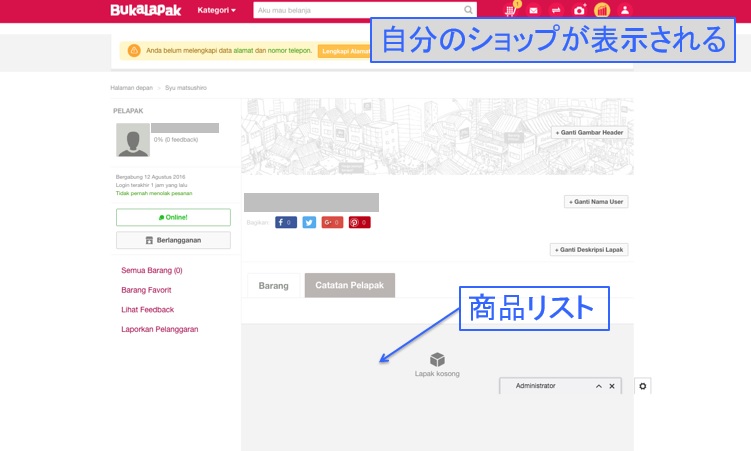
Task: Click Ganti Deskripsi Lapak button
Action: 589,250
